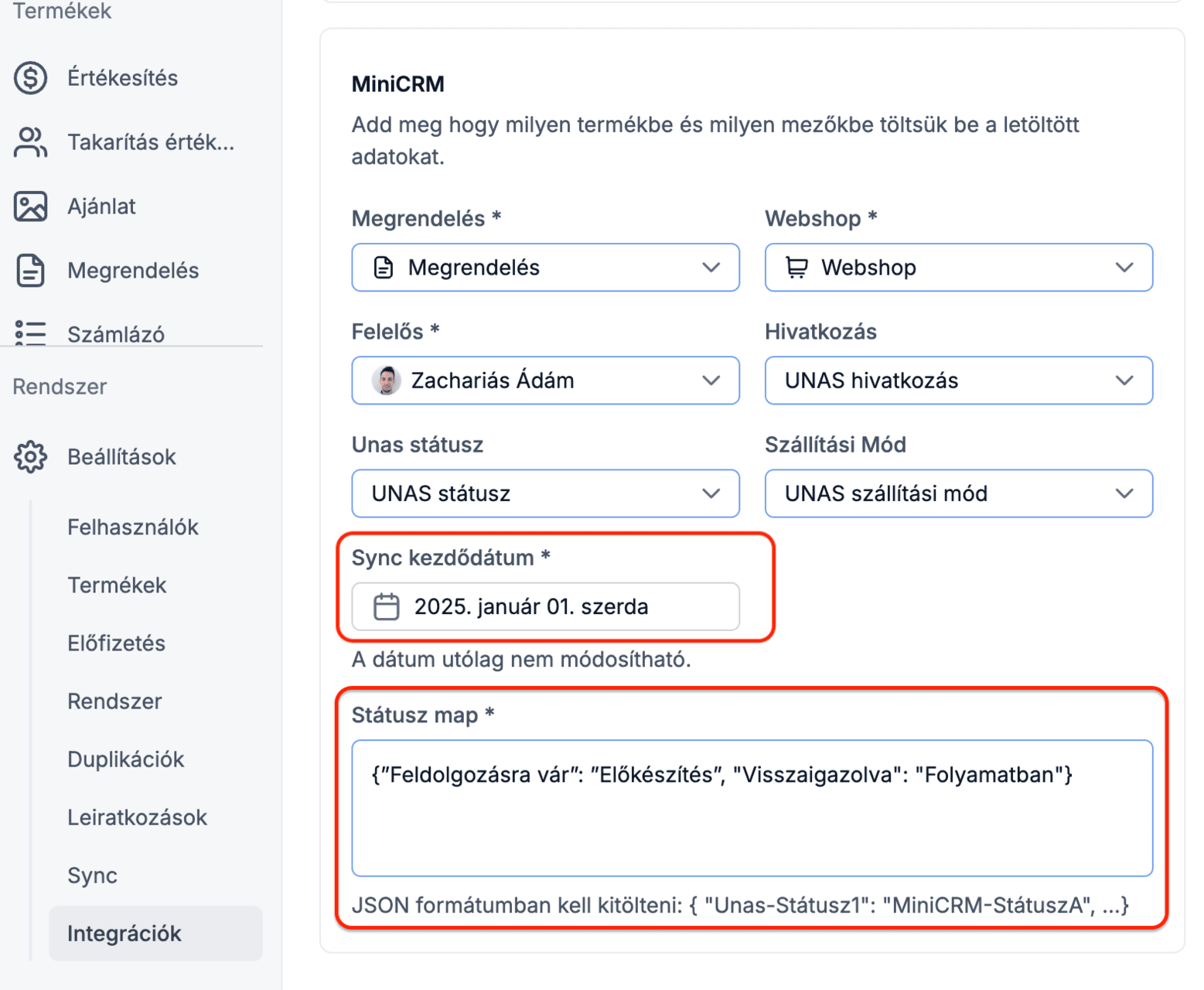This screenshot has height=990, width=1204.
Task: Click the image icon beside Ajánlat
Action: click(30, 207)
